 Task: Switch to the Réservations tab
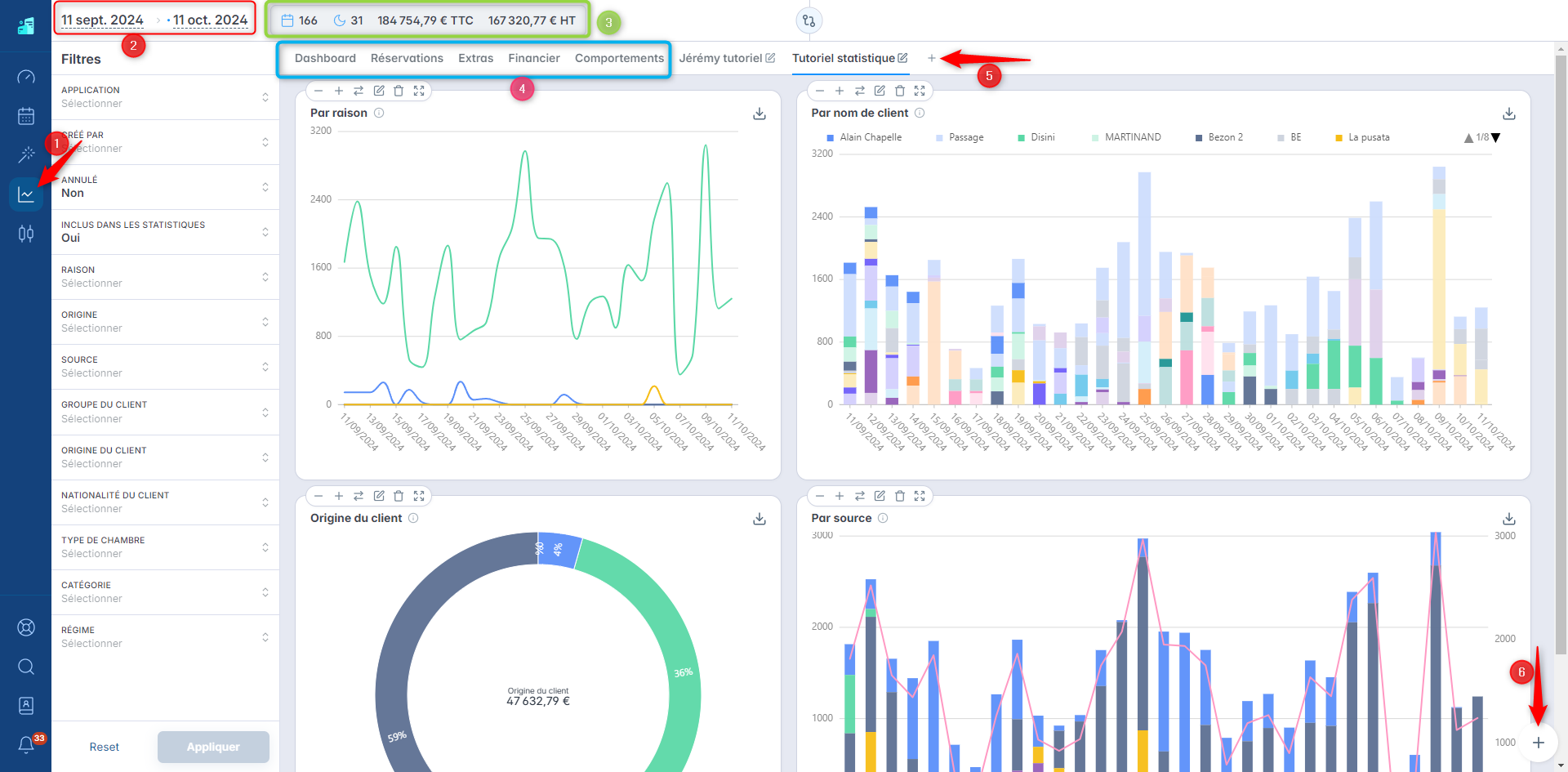pyautogui.click(x=407, y=58)
